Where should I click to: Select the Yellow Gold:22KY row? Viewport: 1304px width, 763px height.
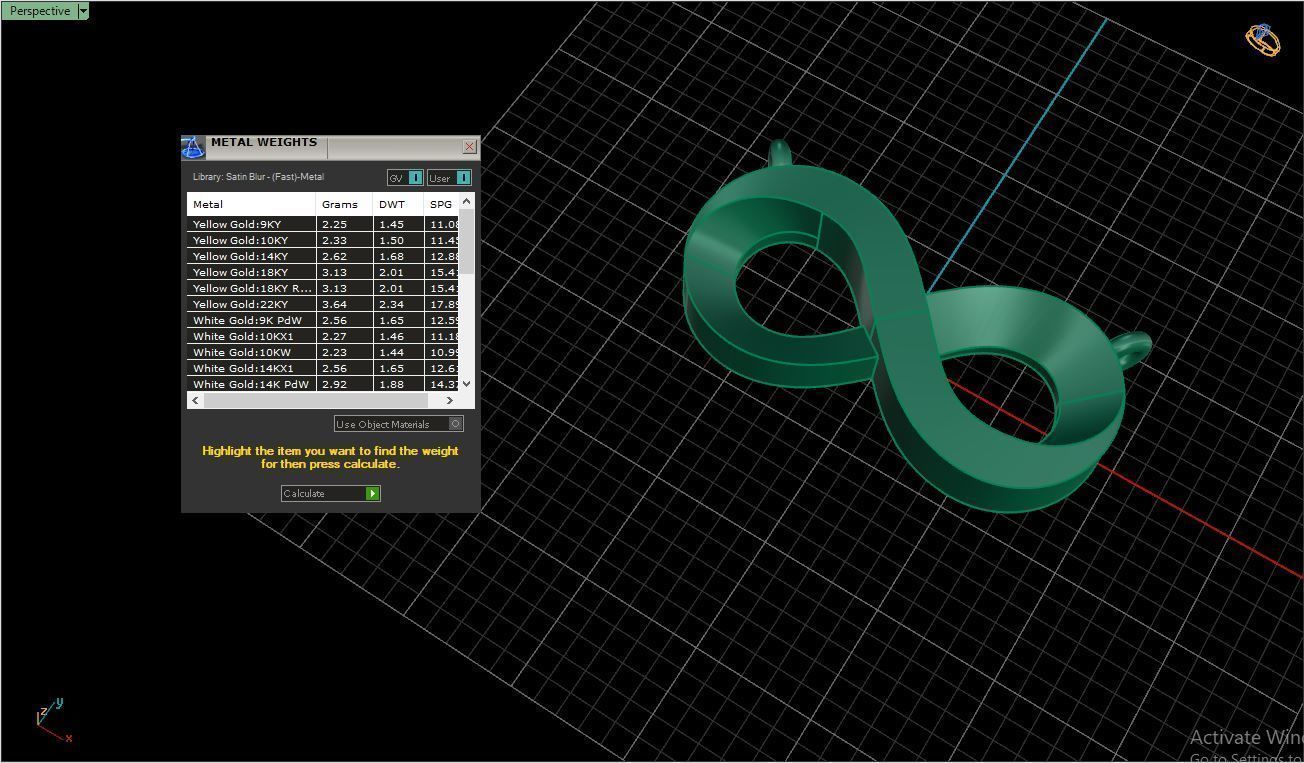[323, 304]
